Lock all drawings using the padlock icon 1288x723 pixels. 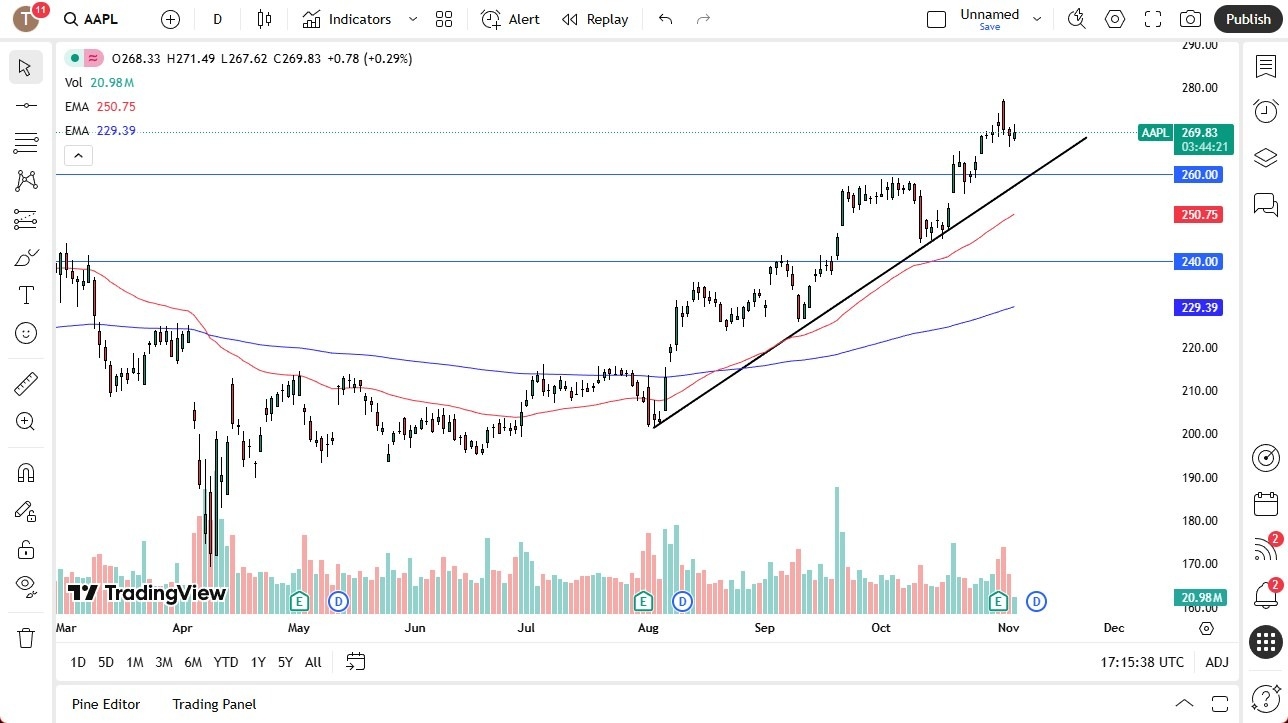click(x=25, y=549)
